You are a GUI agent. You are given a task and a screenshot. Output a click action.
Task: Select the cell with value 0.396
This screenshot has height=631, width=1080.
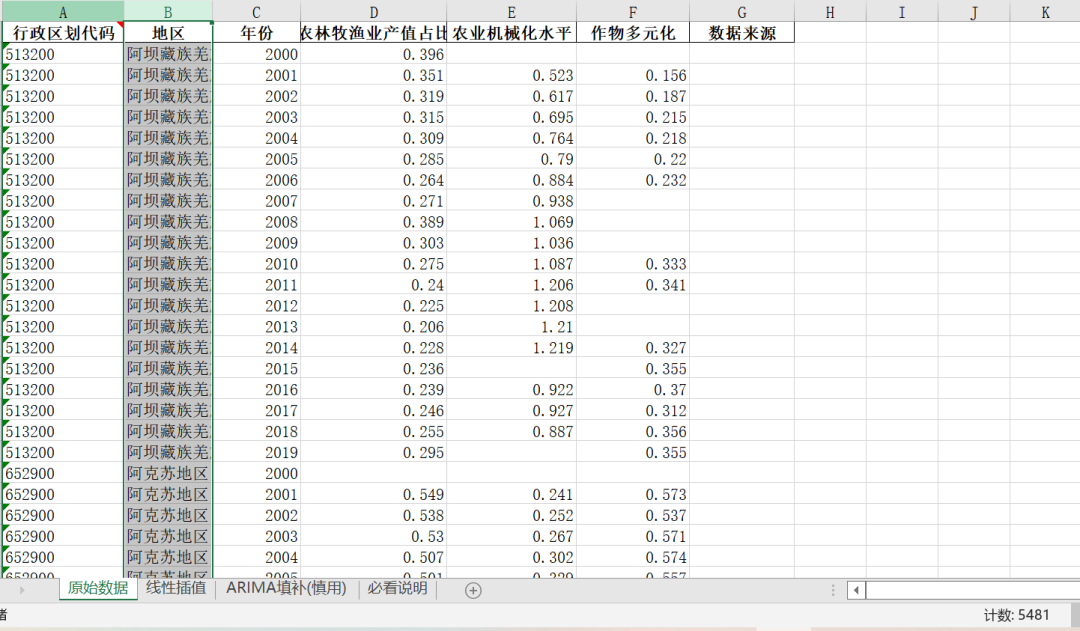pos(373,54)
